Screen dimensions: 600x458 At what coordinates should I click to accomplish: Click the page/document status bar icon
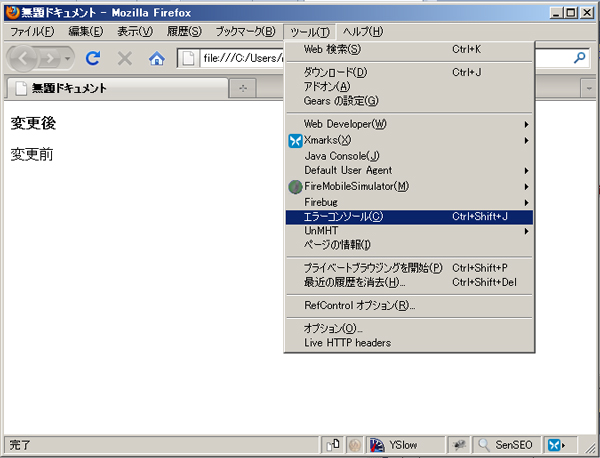click(x=333, y=445)
